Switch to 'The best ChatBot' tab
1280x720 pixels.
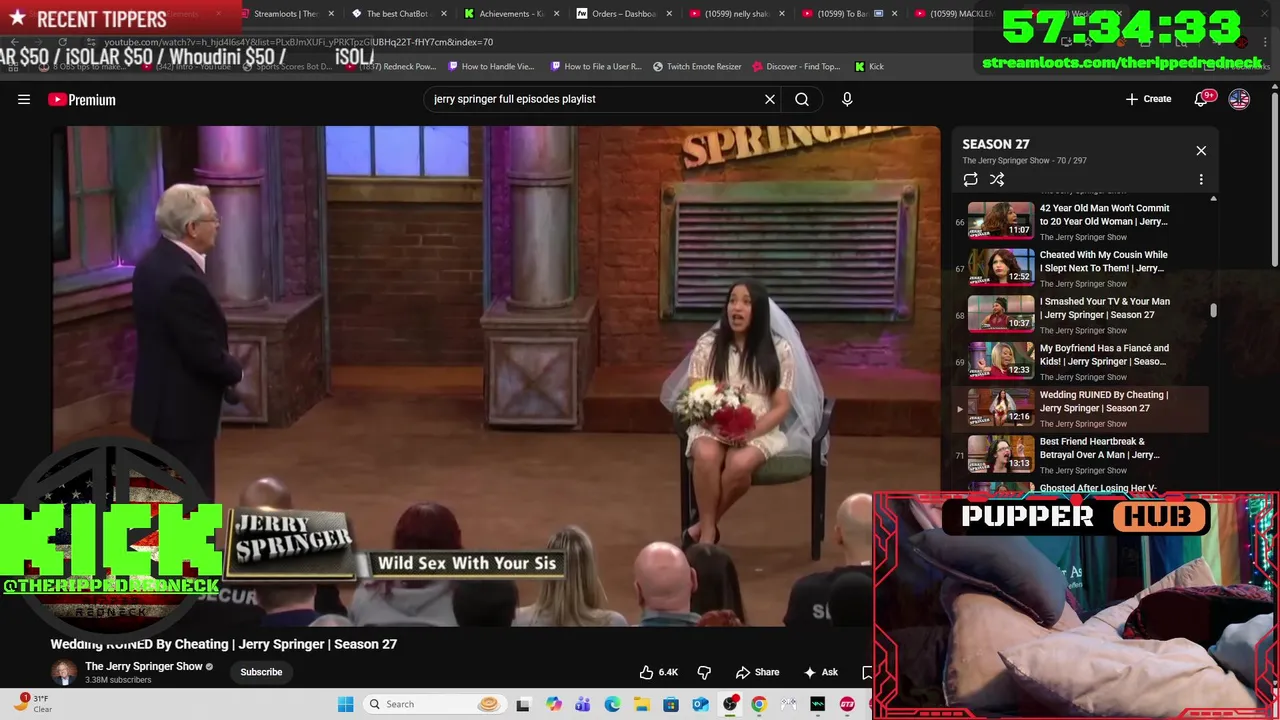(x=397, y=14)
